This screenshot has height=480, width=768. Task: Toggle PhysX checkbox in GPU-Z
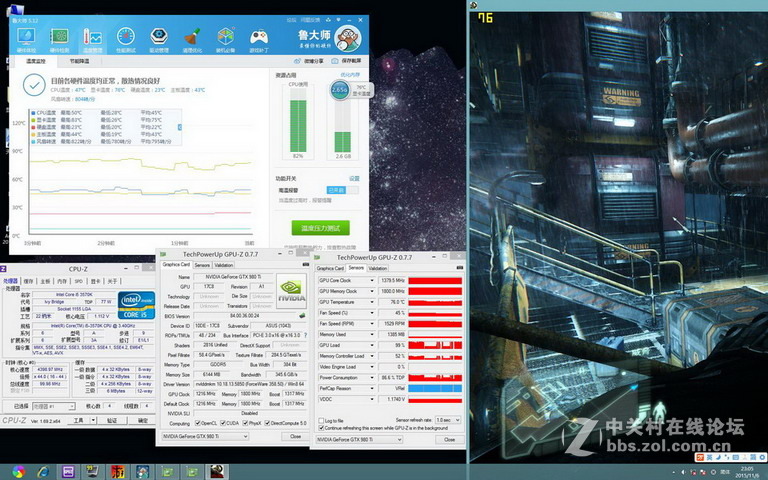[245, 423]
